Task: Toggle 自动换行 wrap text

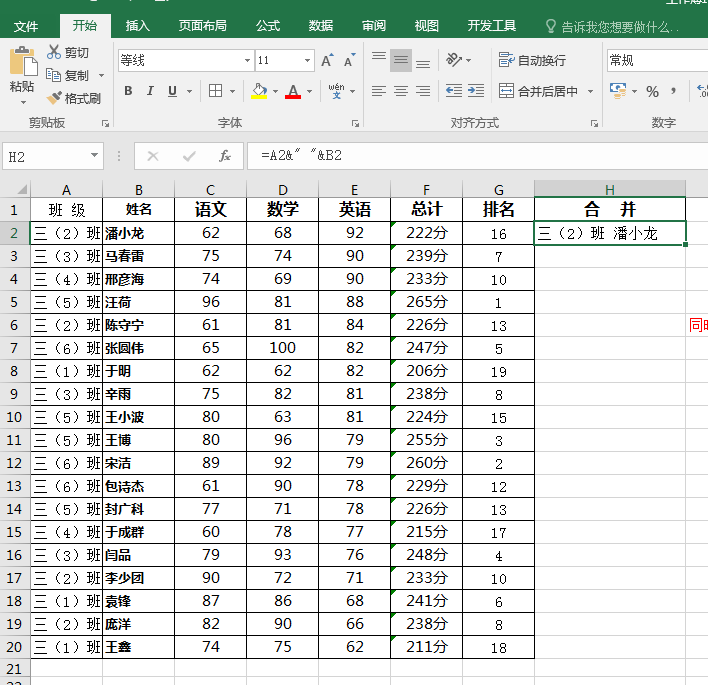Action: click(532, 60)
